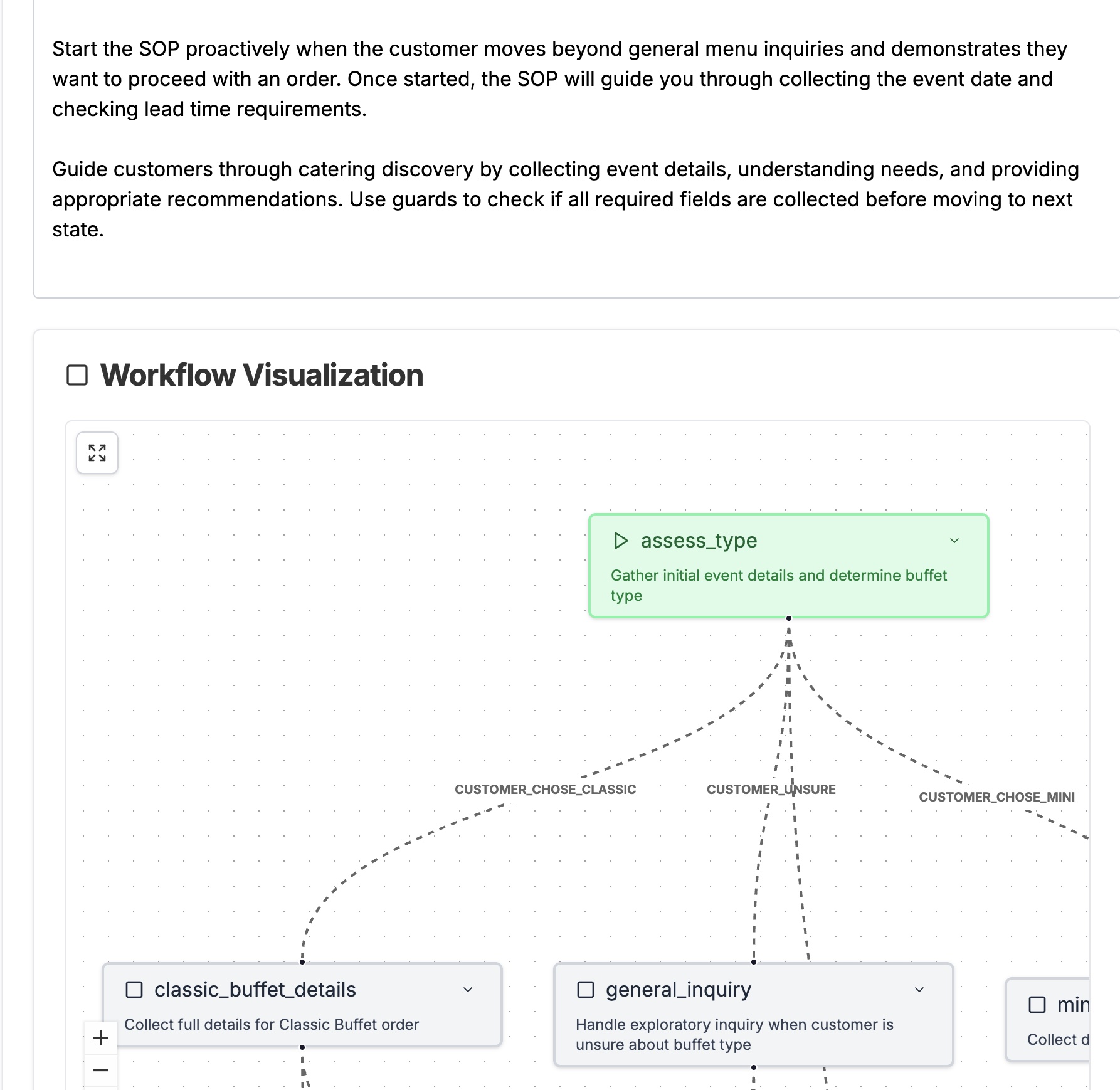This screenshot has height=1090, width=1120.
Task: Click the zoom in (+) icon
Action: (100, 1038)
